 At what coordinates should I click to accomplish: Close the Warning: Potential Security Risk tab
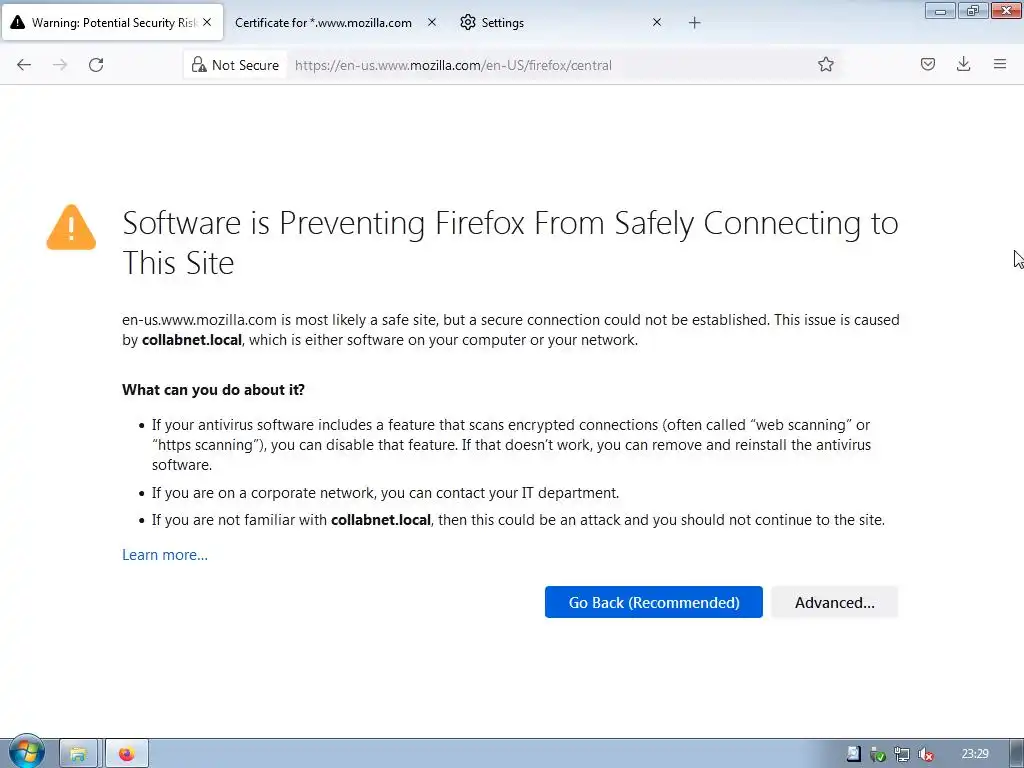(x=207, y=22)
